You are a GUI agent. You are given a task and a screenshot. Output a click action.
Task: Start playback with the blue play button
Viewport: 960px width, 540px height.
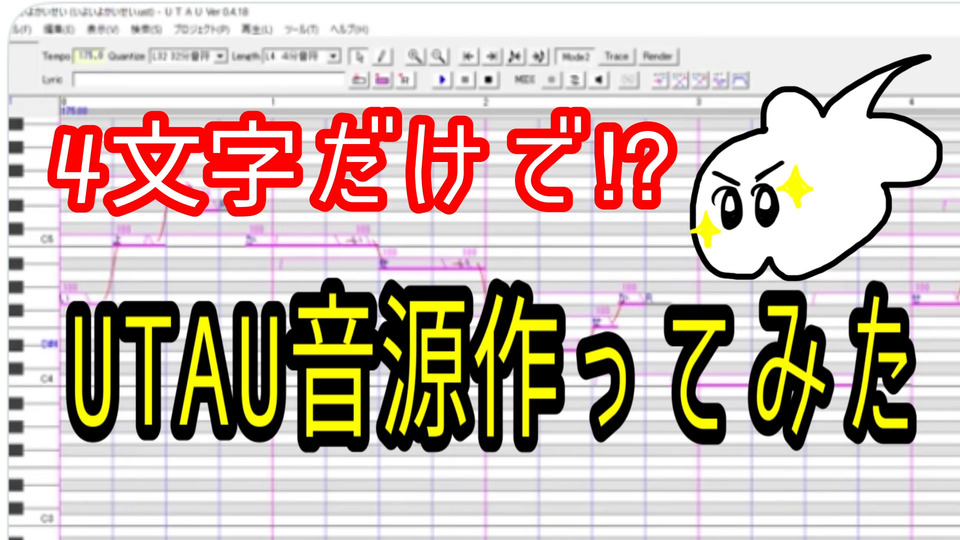441,80
